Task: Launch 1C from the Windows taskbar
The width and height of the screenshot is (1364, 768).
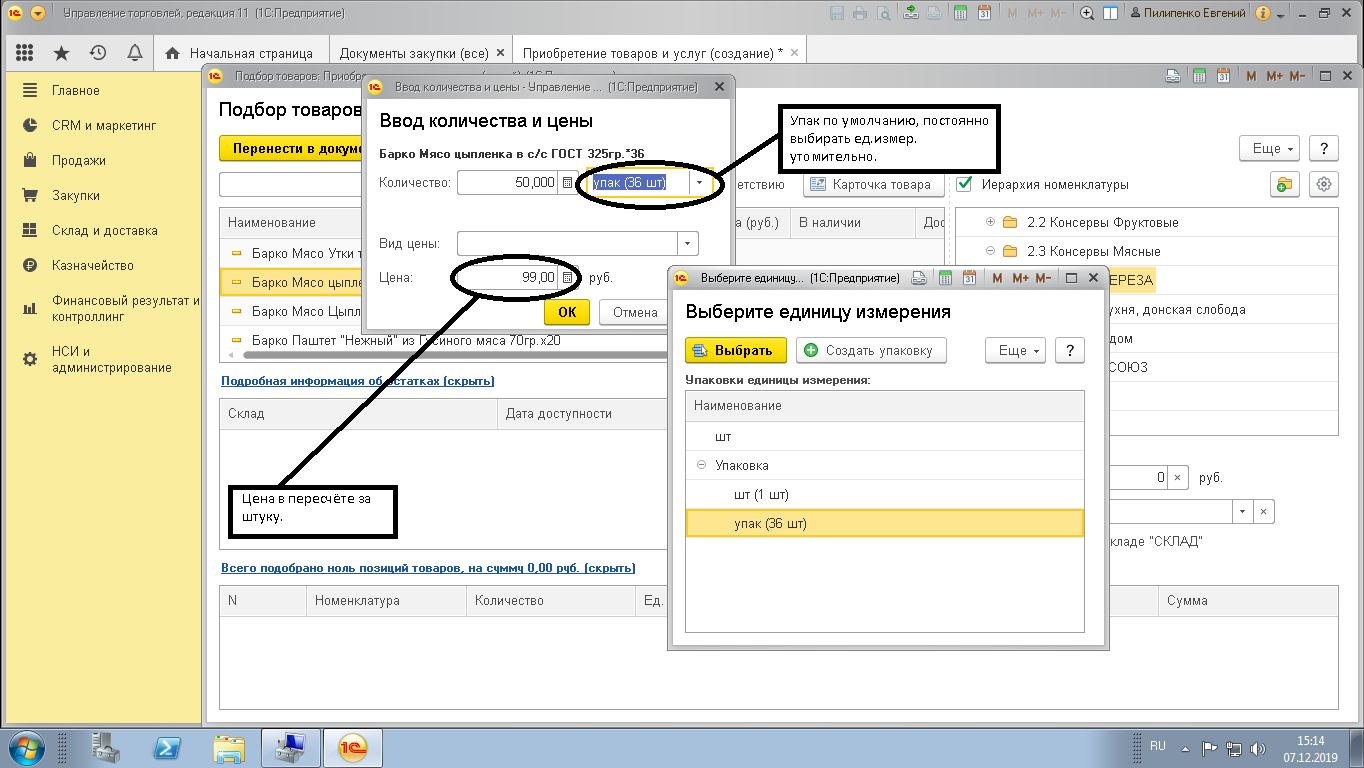Action: point(353,747)
